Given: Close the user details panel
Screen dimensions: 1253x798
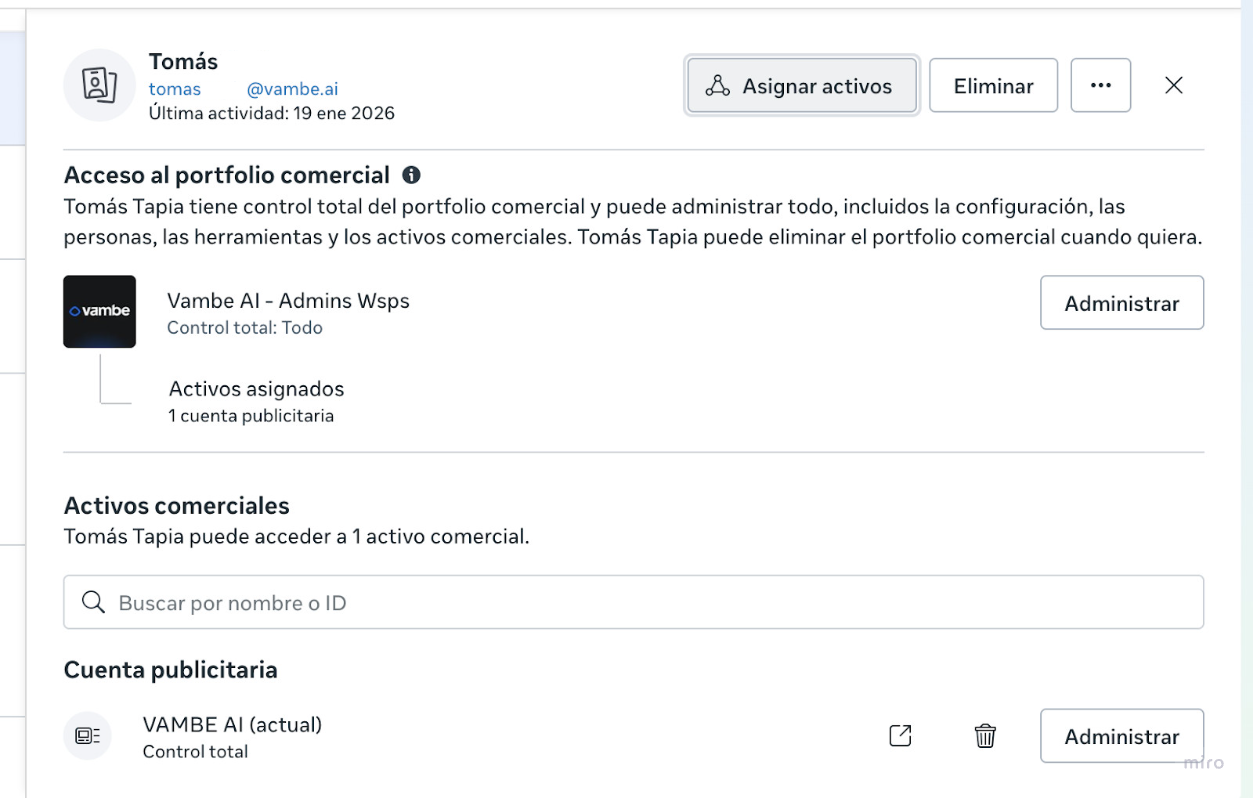Looking at the screenshot, I should point(1174,86).
